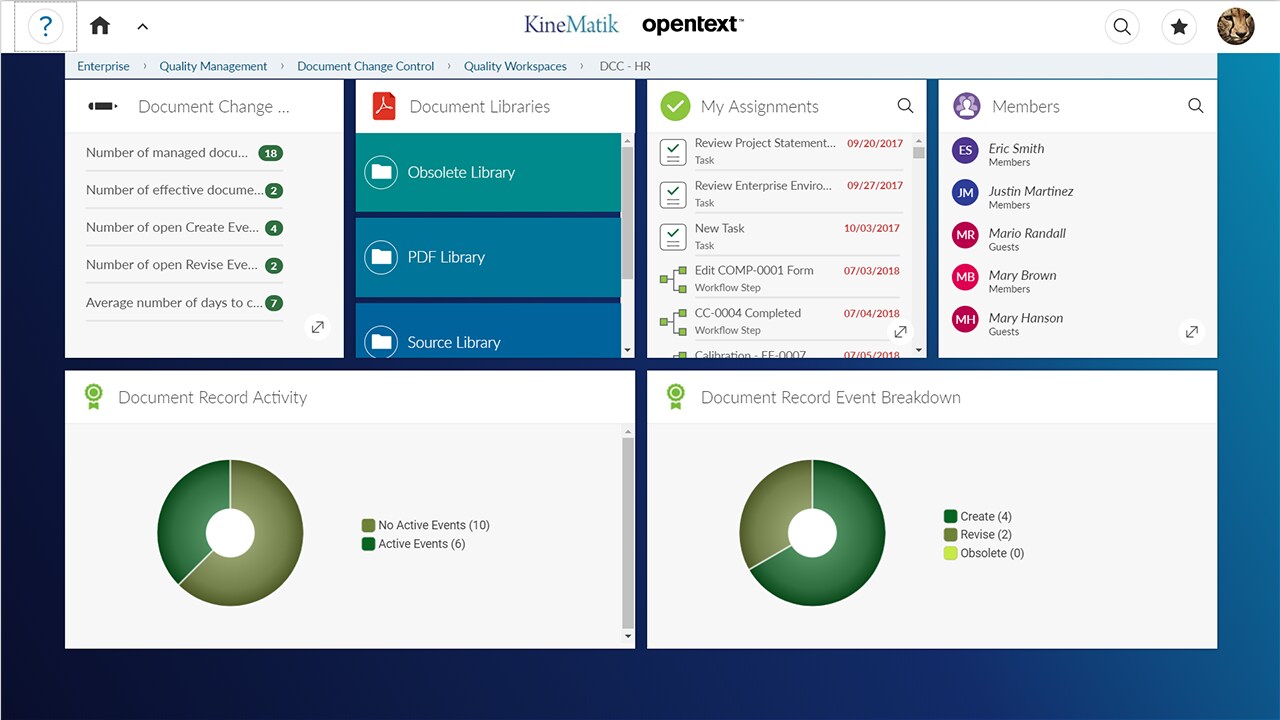This screenshot has width=1280, height=720.
Task: Toggle Obsolete (0) legend entry
Action: 984,553
